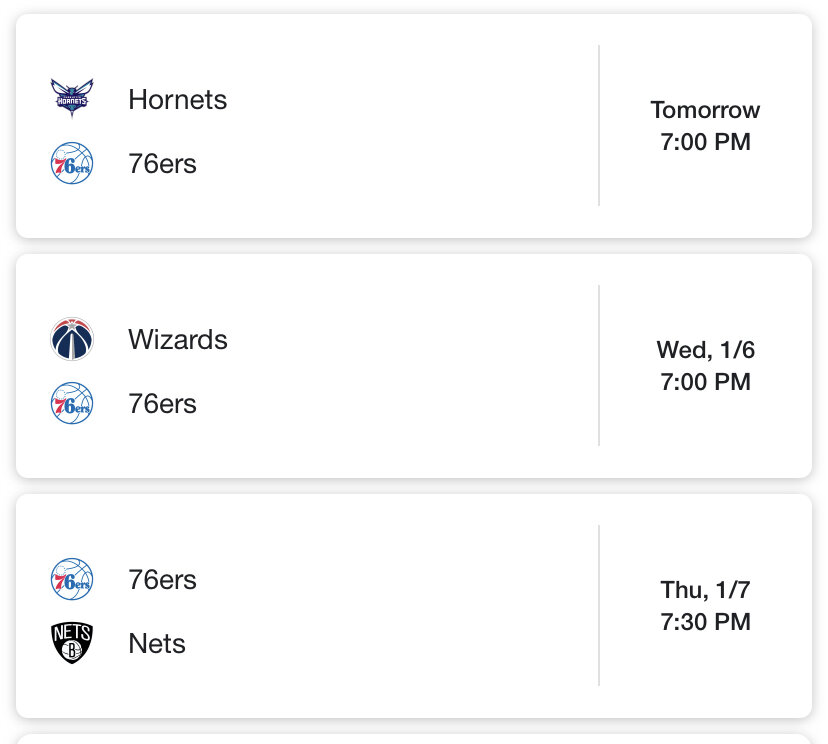828x744 pixels.
Task: Select the 76ers name below Hornets
Action: (x=162, y=164)
